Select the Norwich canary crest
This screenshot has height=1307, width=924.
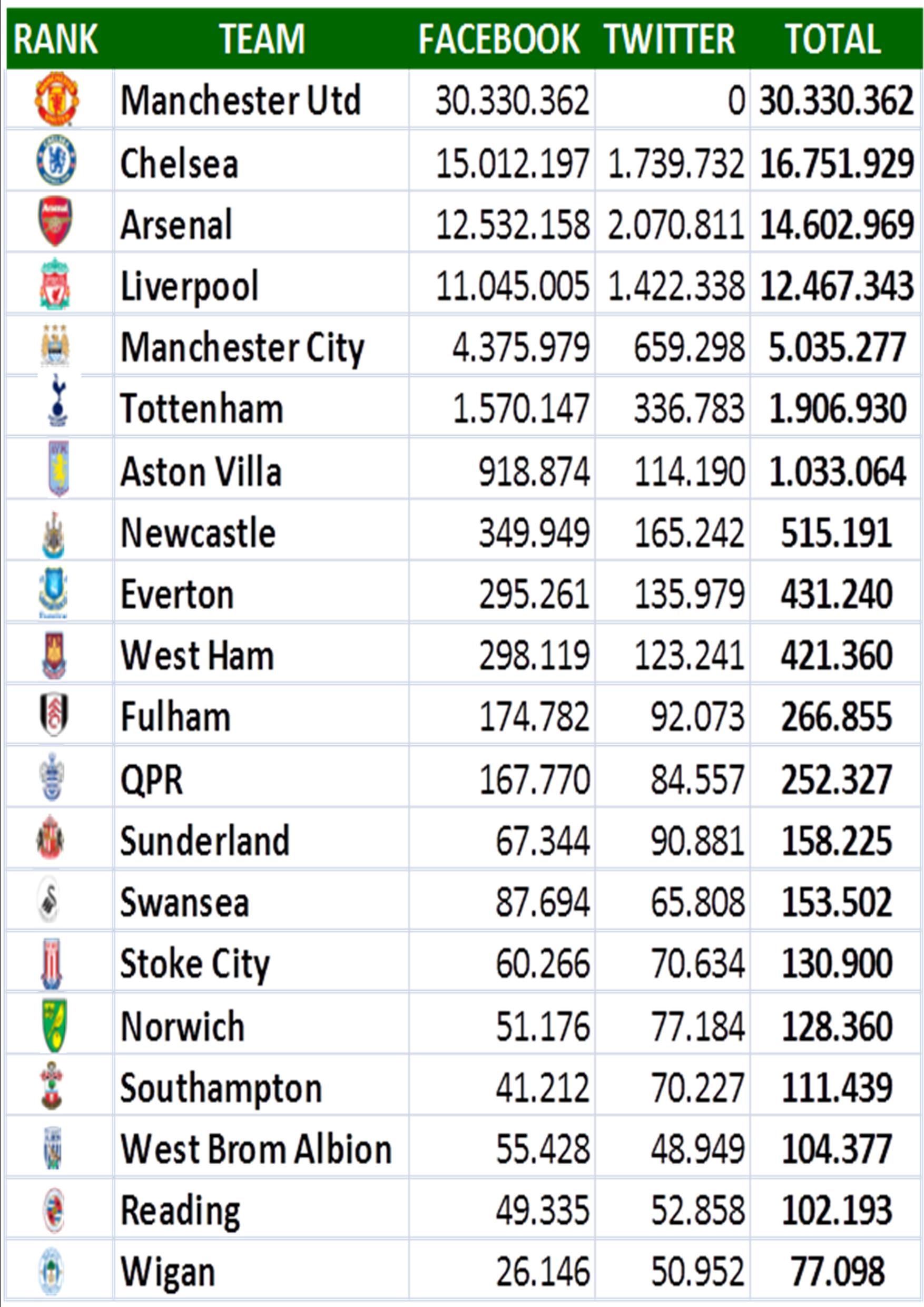(x=55, y=1025)
